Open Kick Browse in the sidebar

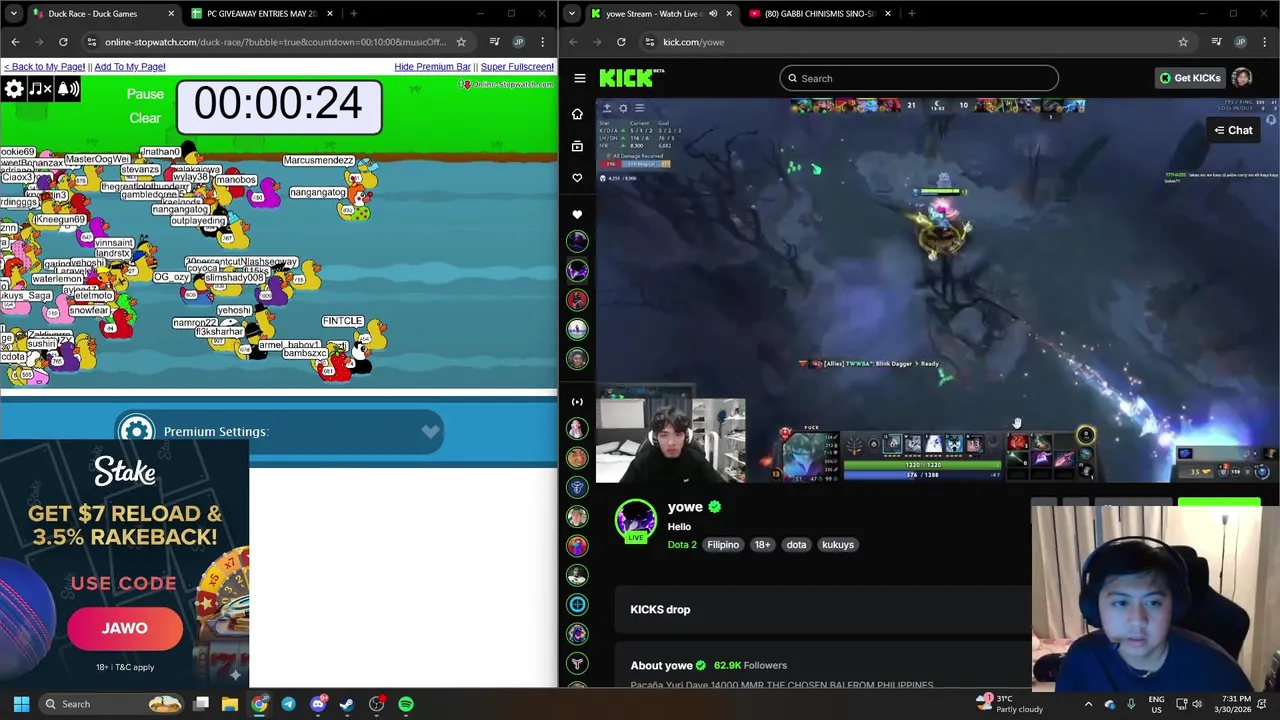tap(577, 146)
